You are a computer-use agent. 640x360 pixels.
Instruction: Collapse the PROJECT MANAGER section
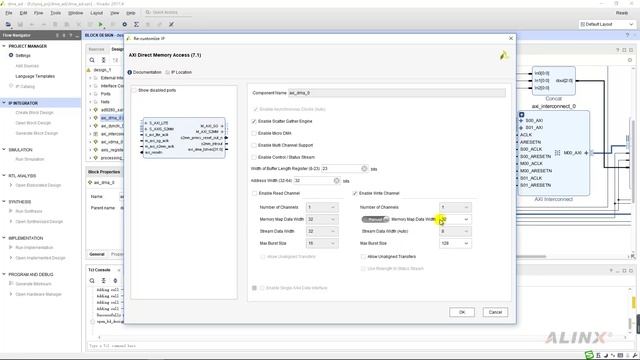pos(4,46)
